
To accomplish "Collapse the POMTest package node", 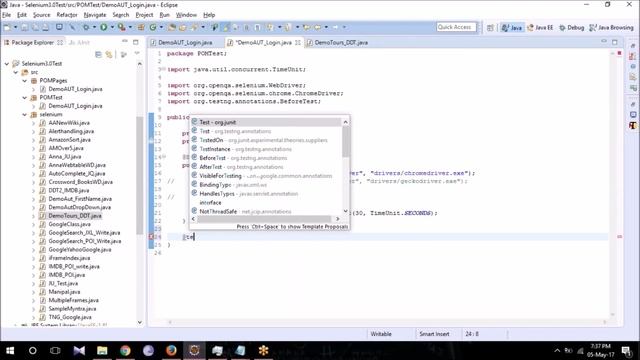I will 24,98.
